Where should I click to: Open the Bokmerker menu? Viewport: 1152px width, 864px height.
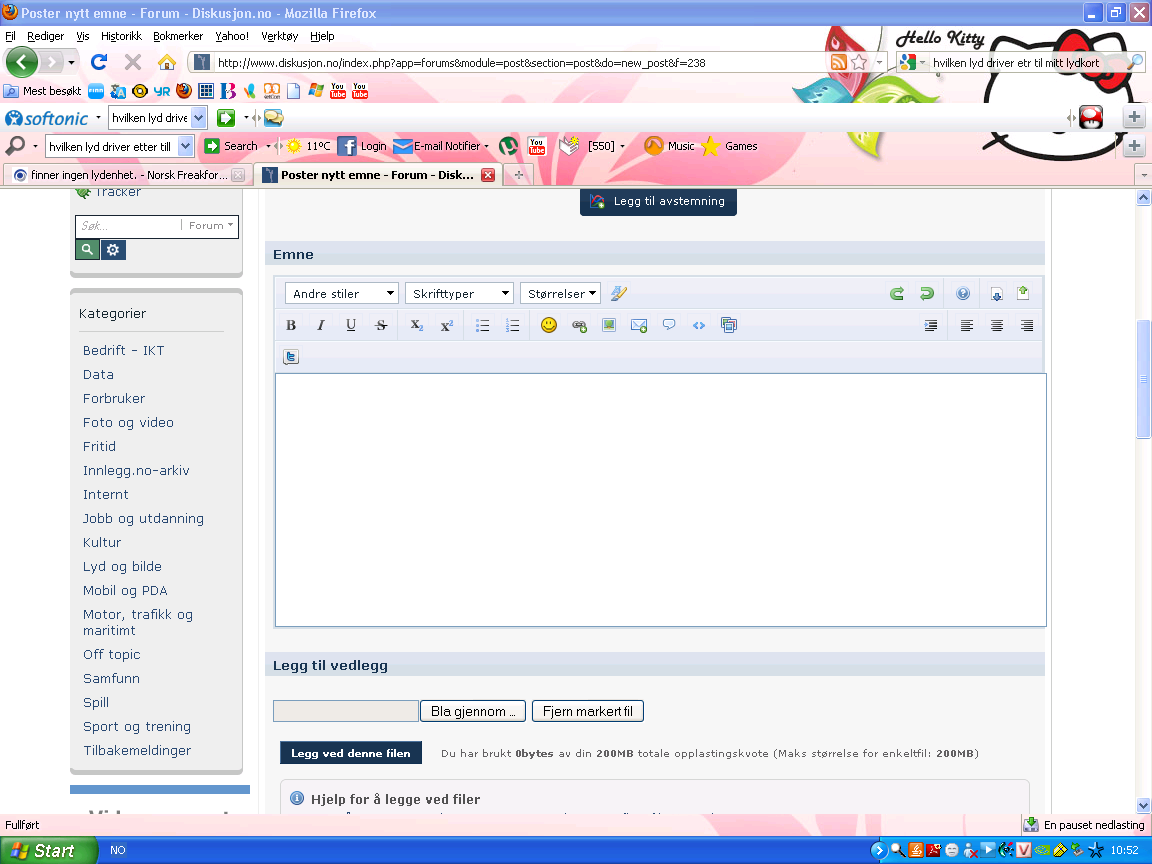178,36
